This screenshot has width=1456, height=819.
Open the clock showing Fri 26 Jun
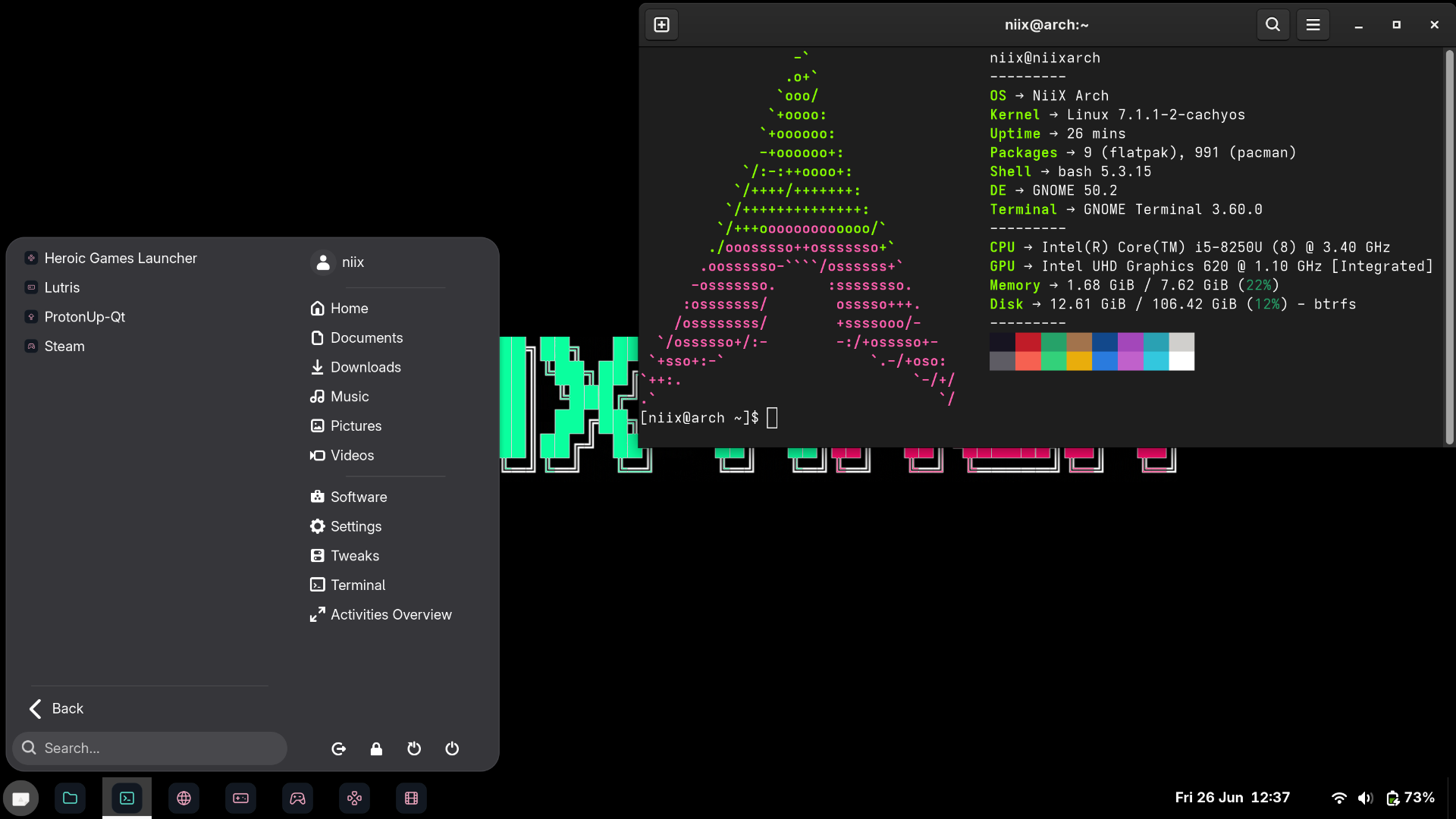tap(1232, 798)
